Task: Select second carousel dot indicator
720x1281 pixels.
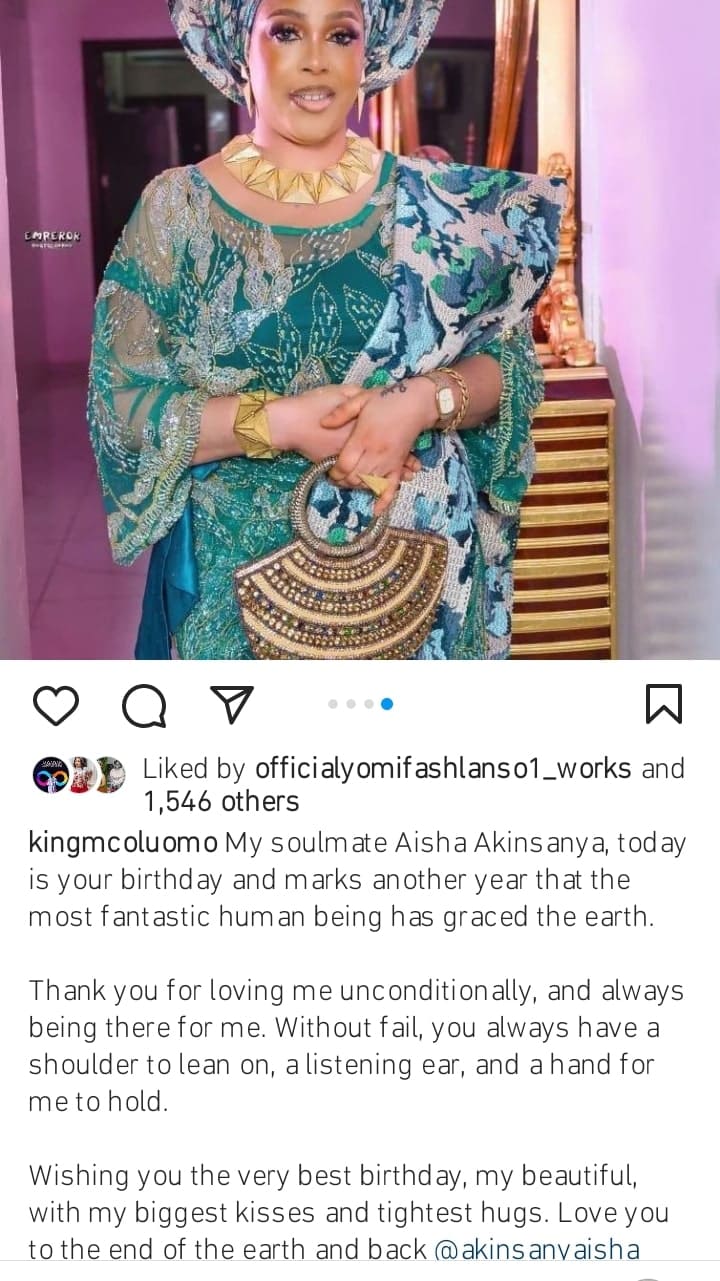Action: tap(351, 704)
